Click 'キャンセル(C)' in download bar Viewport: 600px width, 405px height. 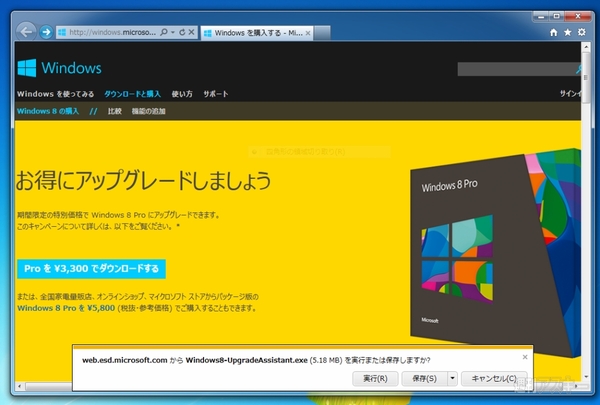tap(494, 379)
